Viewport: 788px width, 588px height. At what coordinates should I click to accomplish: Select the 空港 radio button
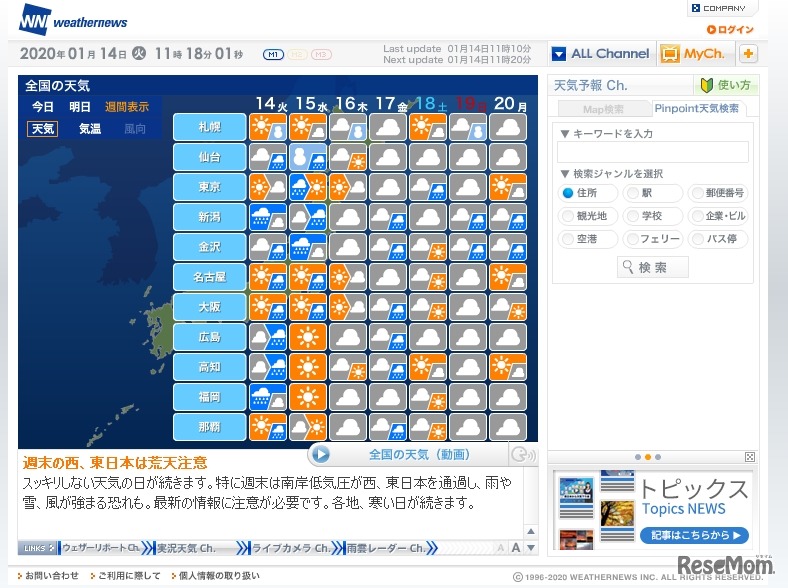(x=568, y=239)
